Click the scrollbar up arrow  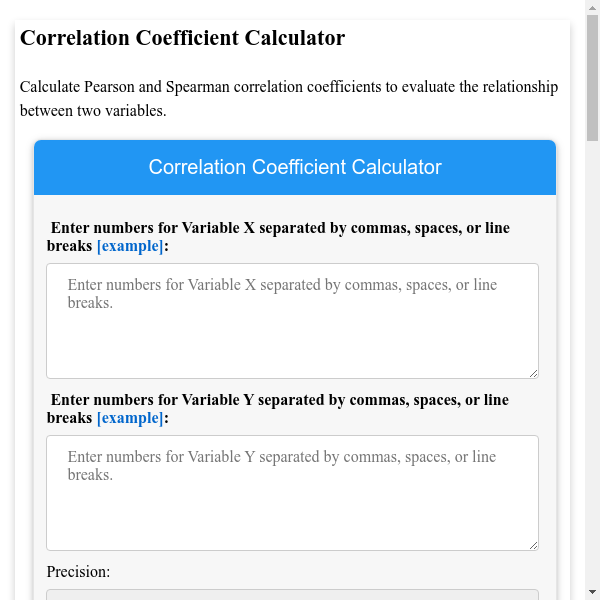(x=592, y=7)
